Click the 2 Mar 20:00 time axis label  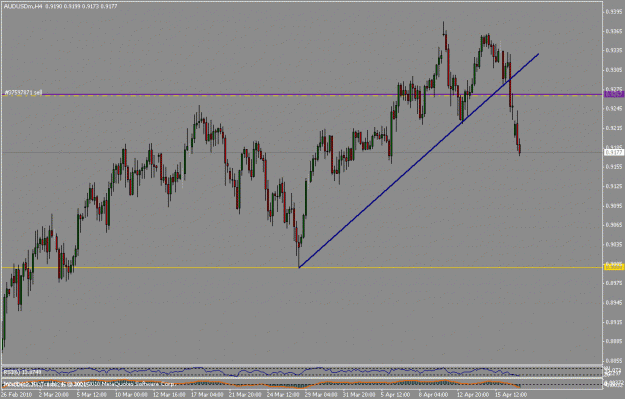(53, 395)
